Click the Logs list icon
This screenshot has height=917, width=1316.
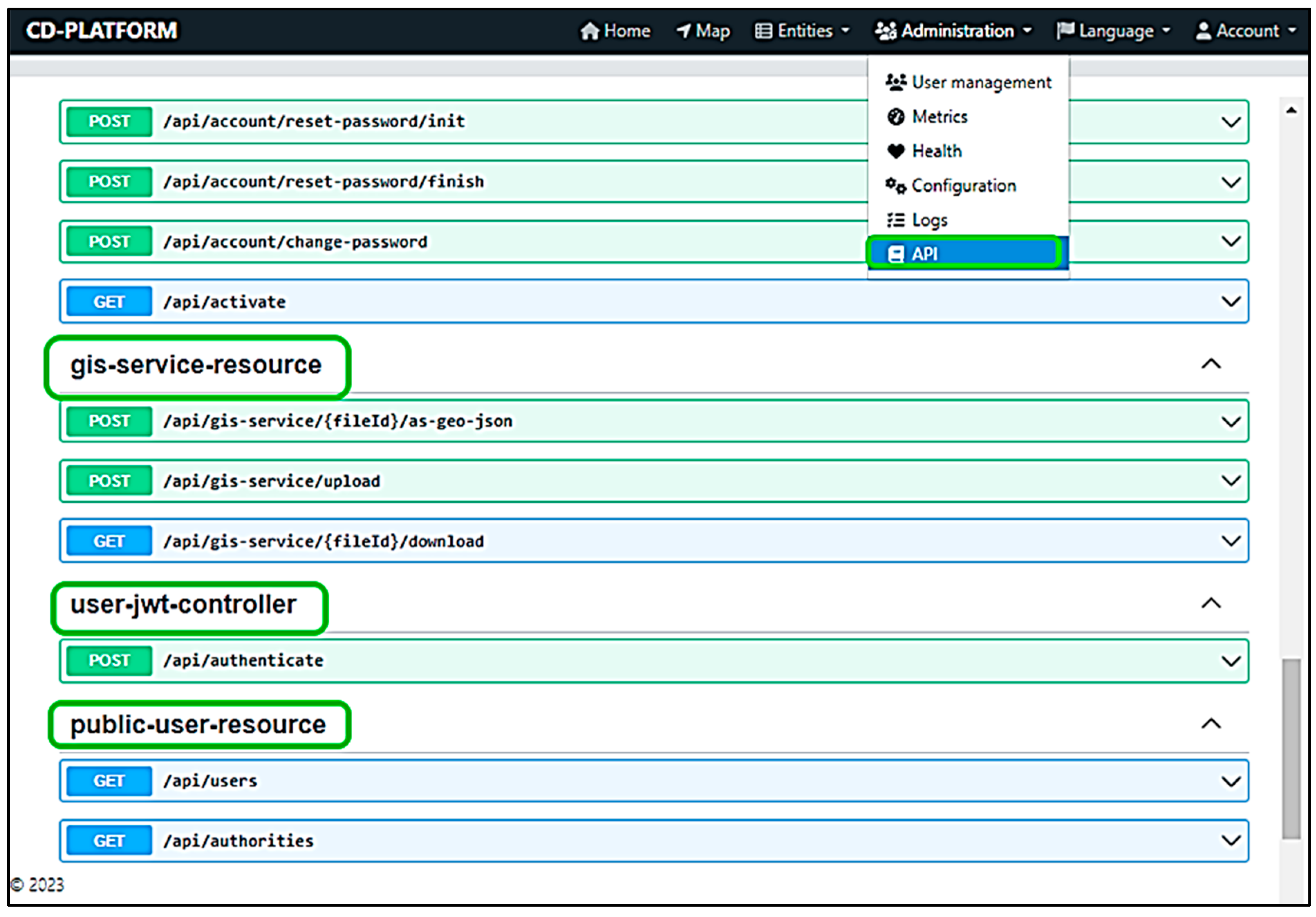pyautogui.click(x=895, y=220)
